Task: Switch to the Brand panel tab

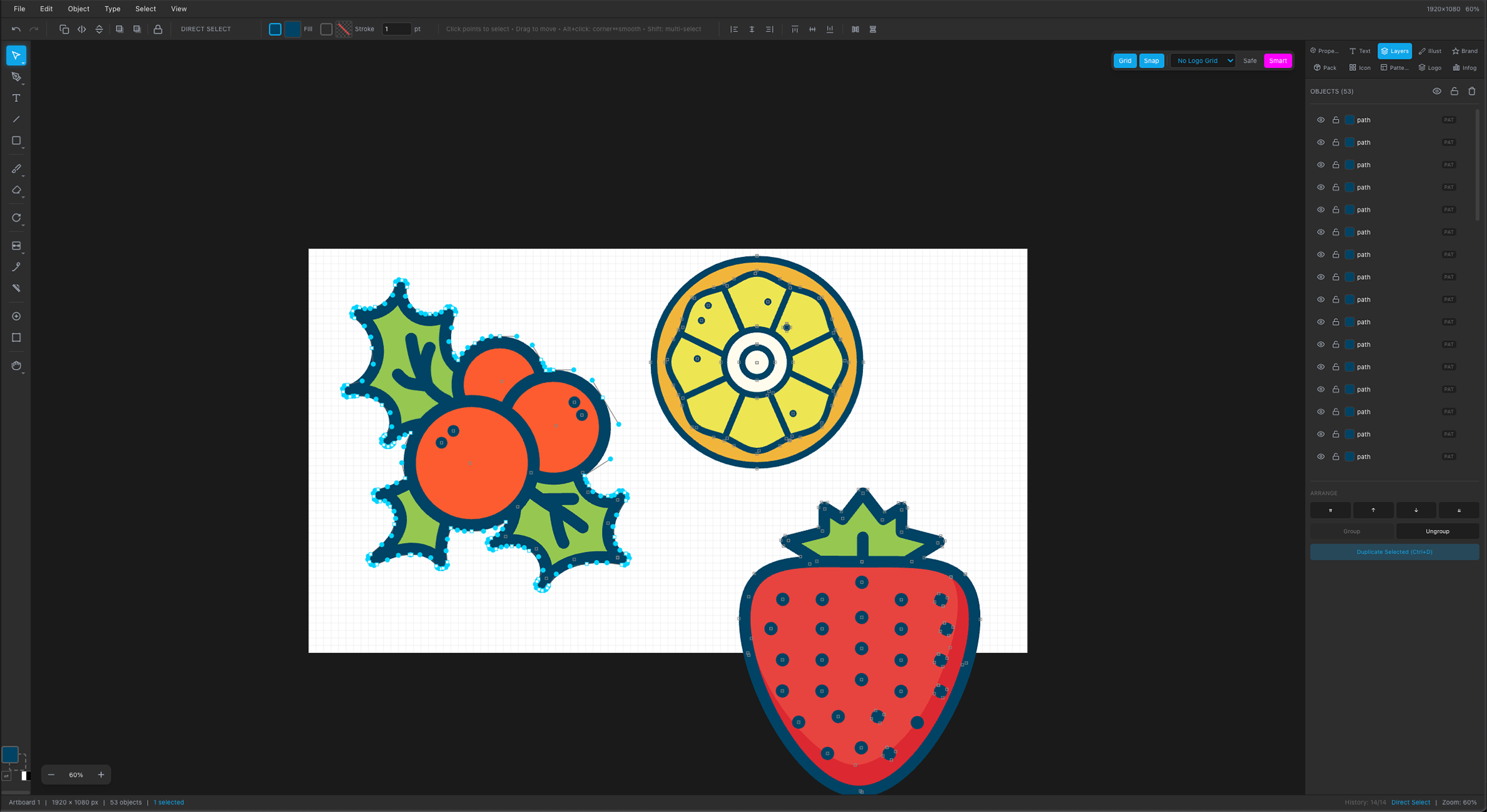Action: [x=1464, y=51]
